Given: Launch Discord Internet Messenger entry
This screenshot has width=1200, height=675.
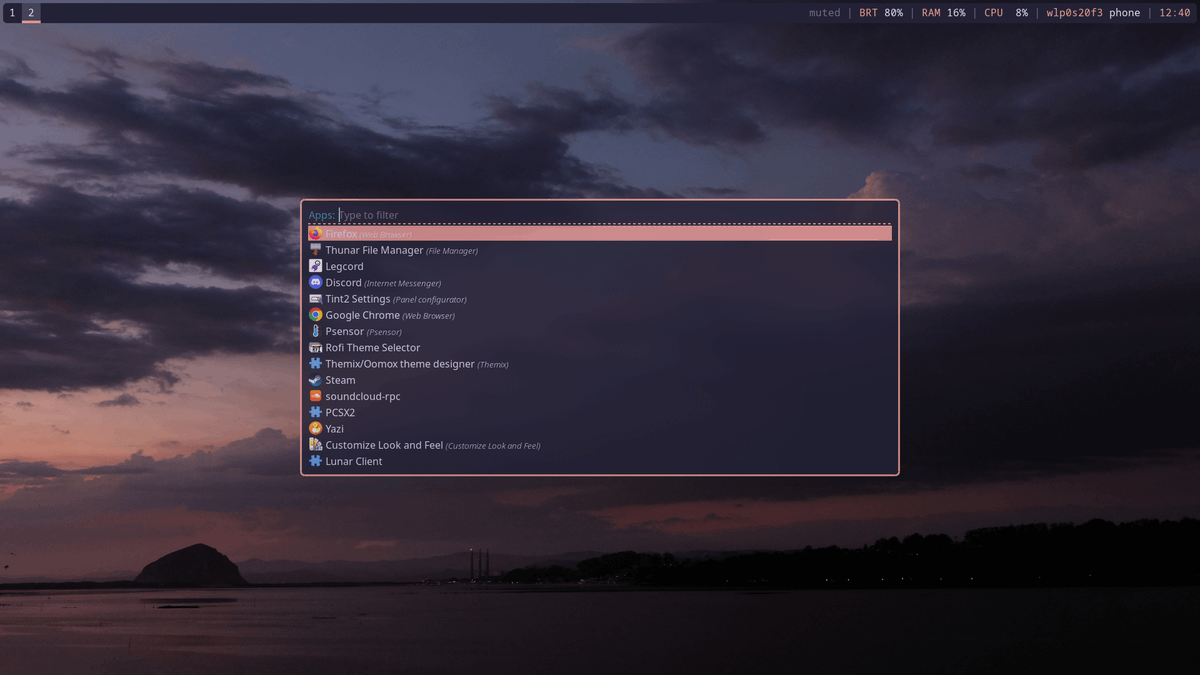Looking at the screenshot, I should coord(600,283).
